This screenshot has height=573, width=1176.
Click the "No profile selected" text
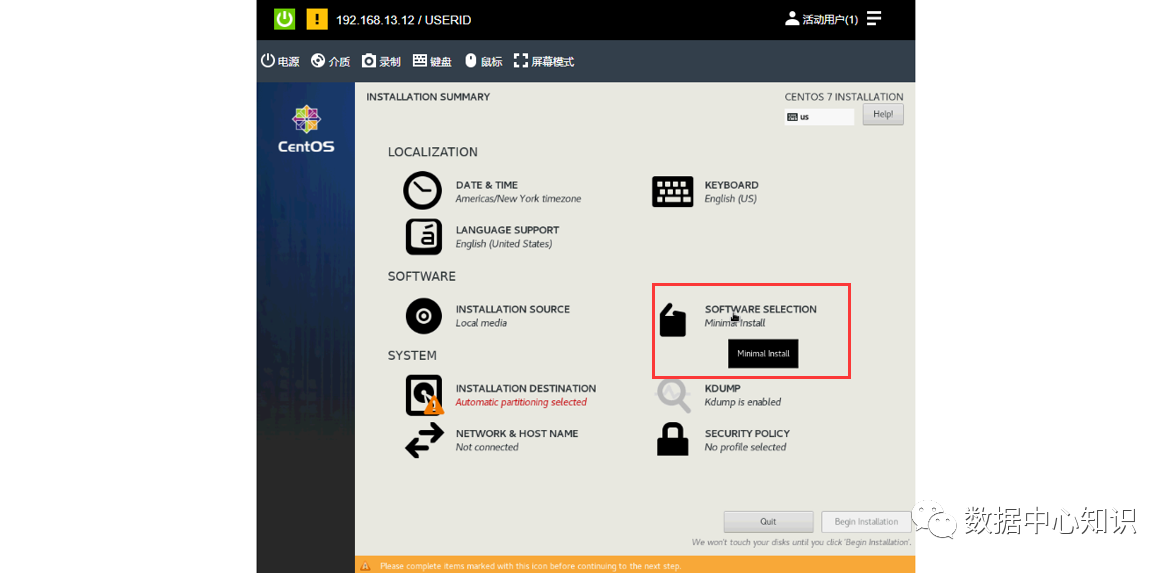(746, 448)
